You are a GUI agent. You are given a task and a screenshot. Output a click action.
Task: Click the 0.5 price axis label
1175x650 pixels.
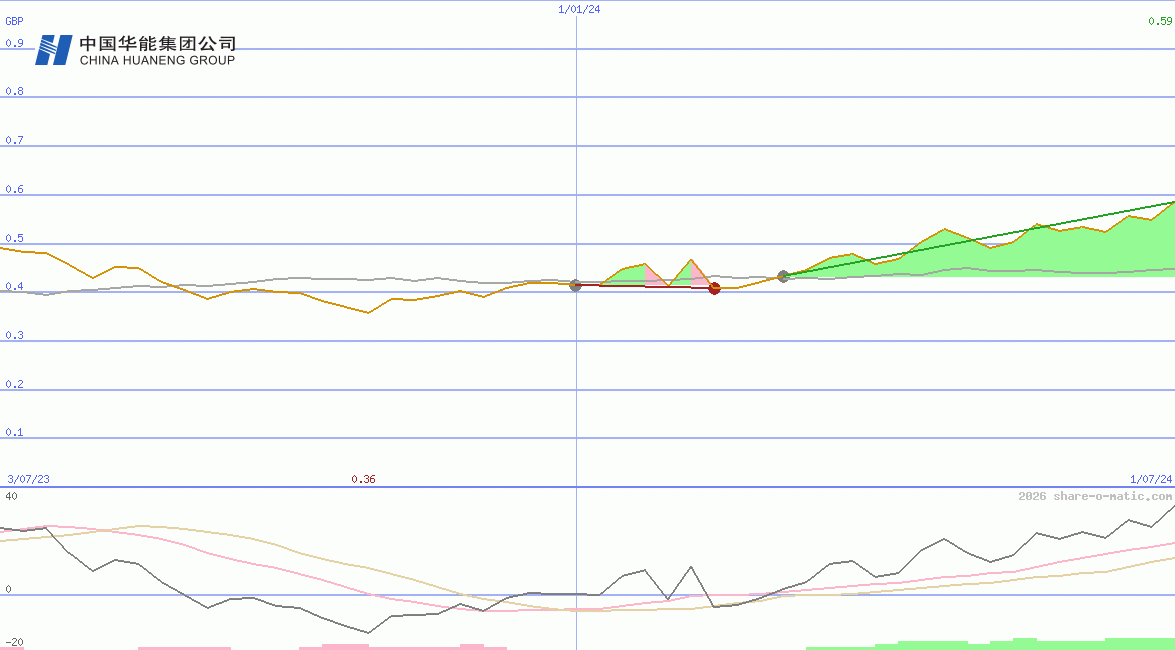coord(14,238)
